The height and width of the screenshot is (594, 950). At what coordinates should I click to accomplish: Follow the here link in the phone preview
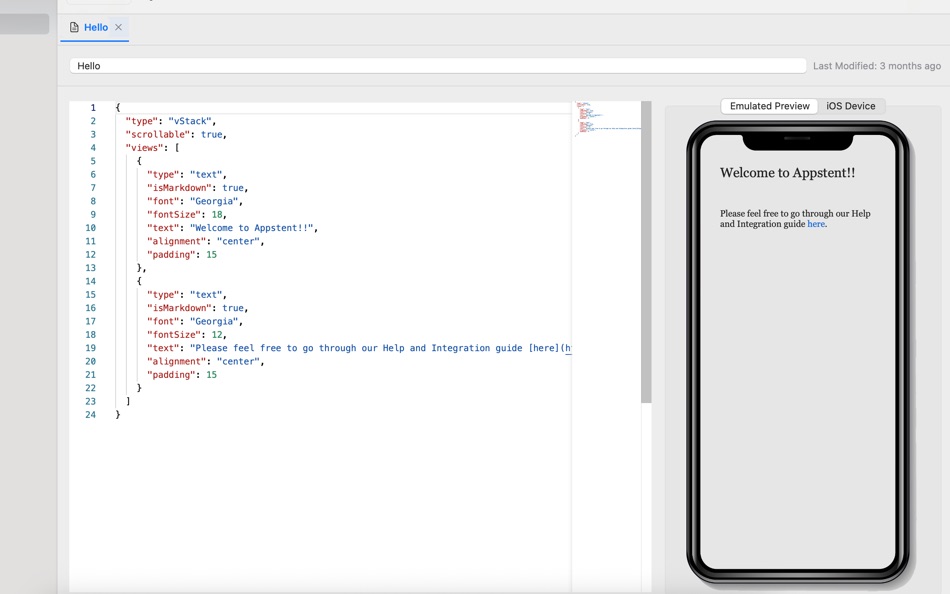816,224
